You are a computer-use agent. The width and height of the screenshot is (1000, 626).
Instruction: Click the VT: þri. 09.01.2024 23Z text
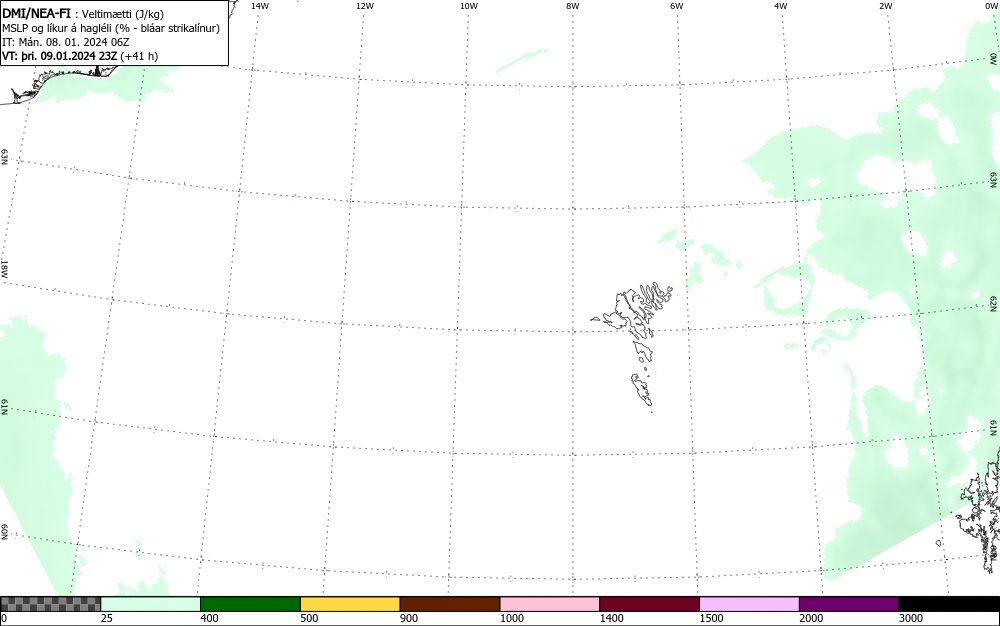click(59, 56)
